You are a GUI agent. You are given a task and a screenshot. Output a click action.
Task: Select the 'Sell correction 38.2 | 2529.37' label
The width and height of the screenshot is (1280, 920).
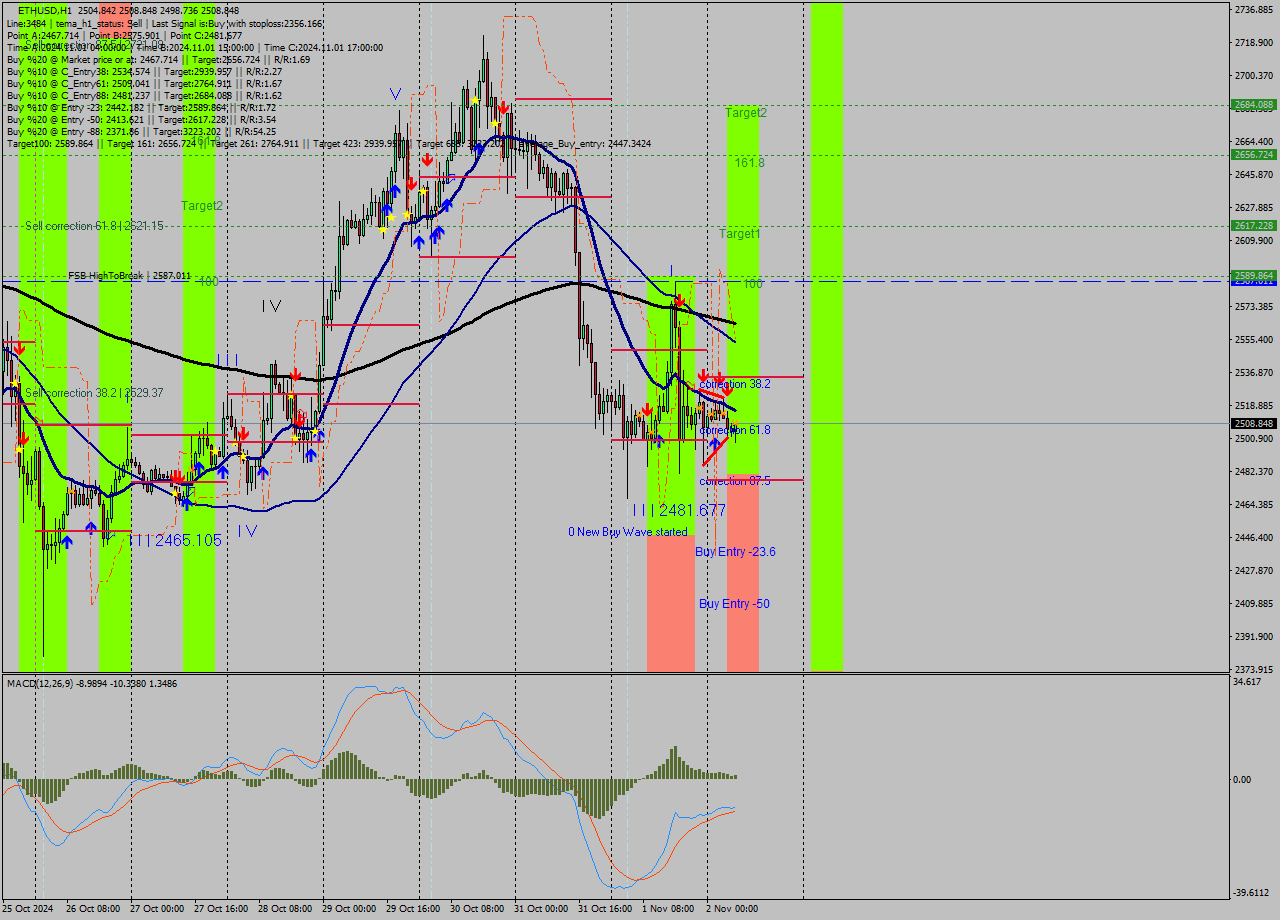(94, 393)
